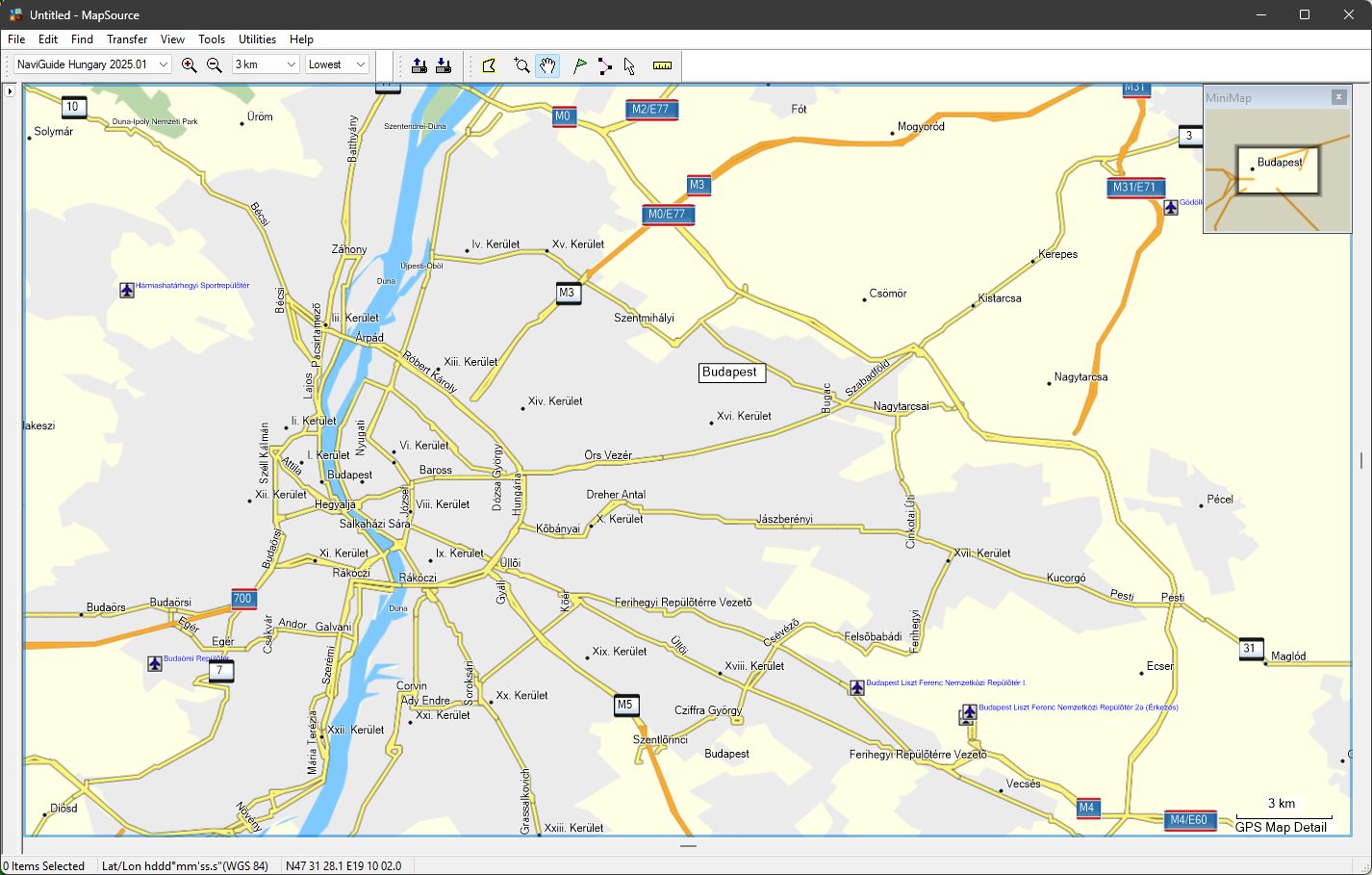1372x875 pixels.
Task: Click Receive From Device icon
Action: (x=444, y=65)
